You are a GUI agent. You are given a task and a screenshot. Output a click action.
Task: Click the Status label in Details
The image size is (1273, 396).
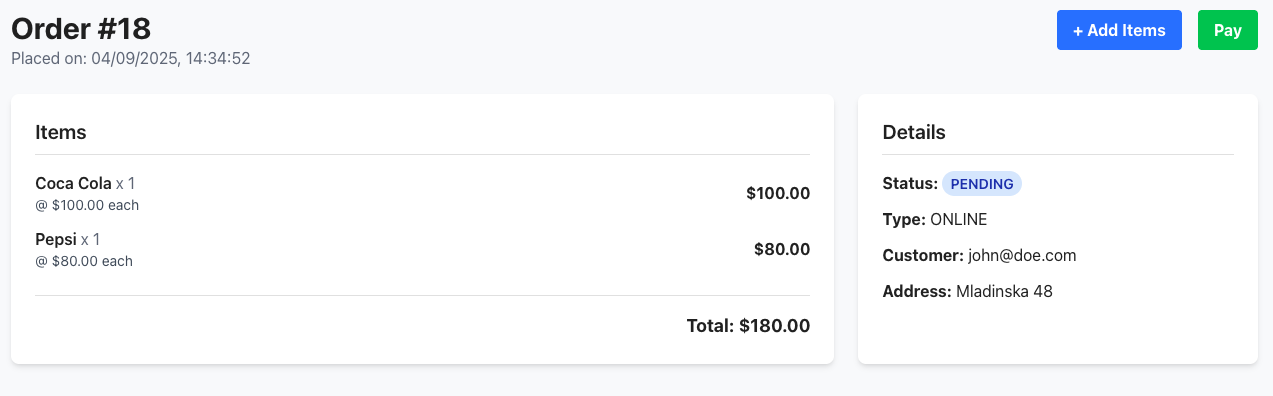(910, 183)
